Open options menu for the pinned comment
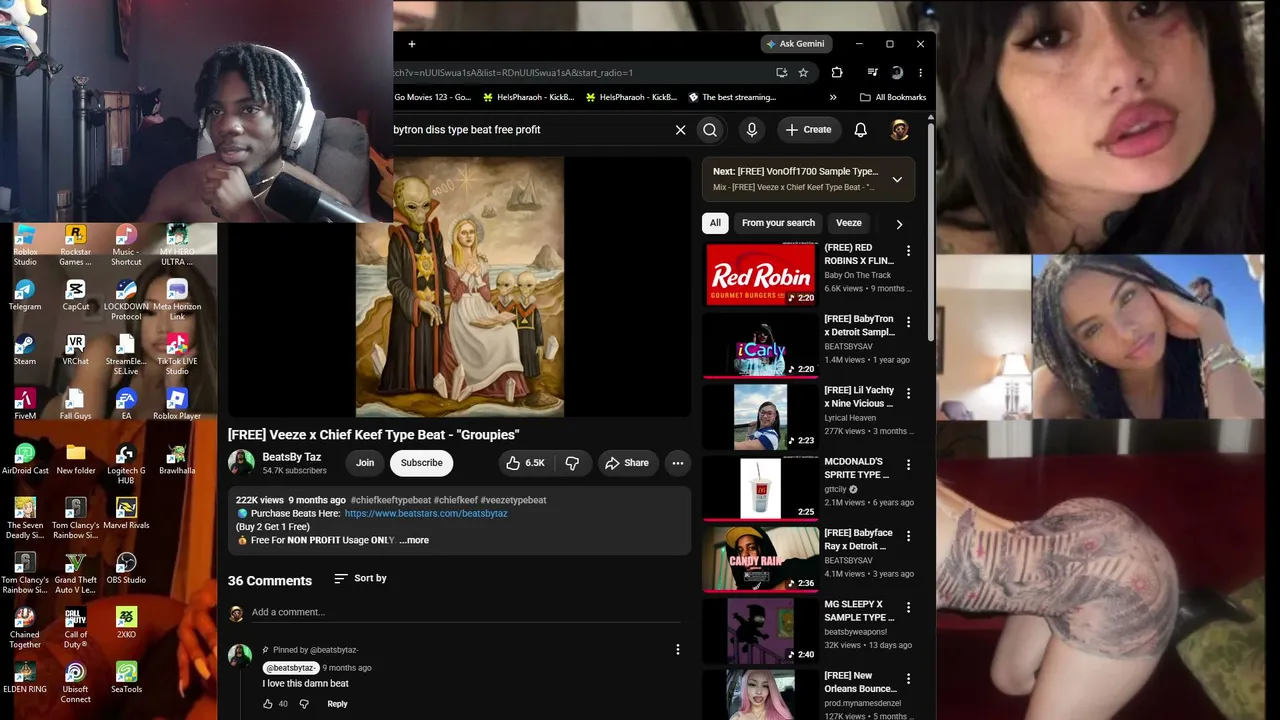The image size is (1280, 720). point(677,650)
